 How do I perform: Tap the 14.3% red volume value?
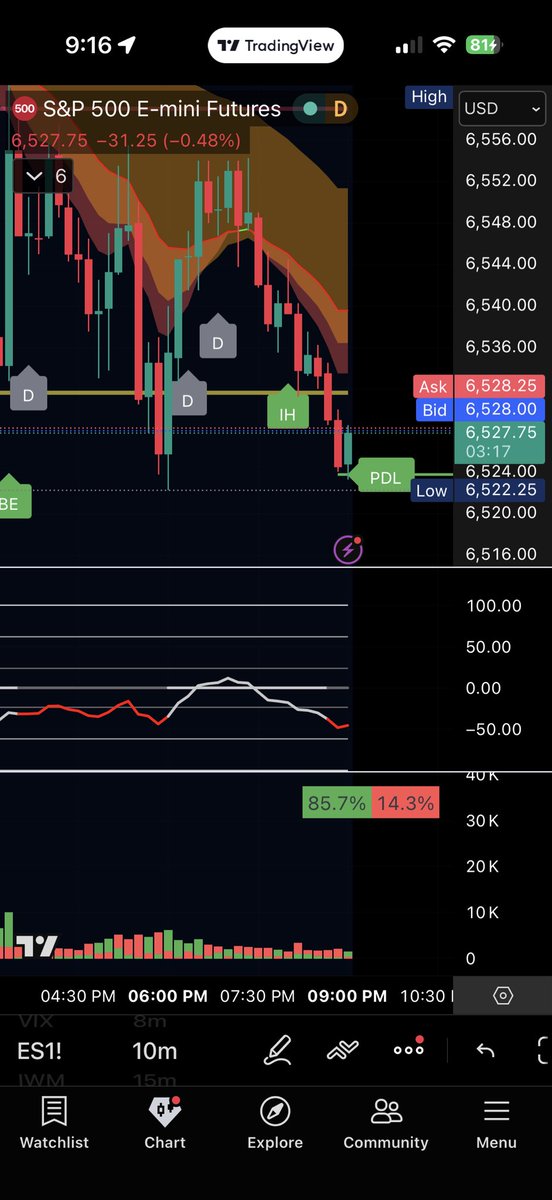404,803
